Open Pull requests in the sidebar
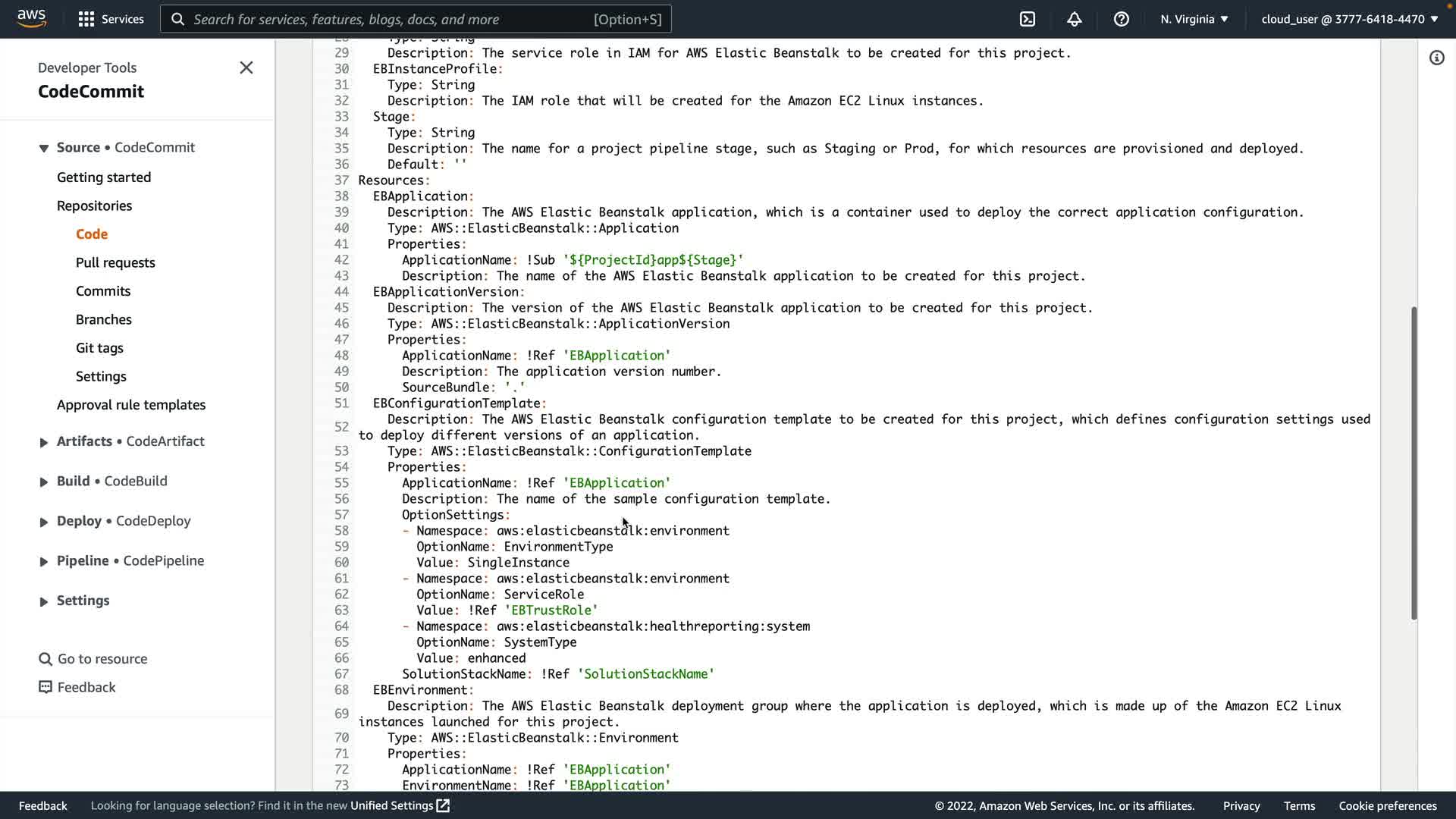1456x819 pixels. pyautogui.click(x=115, y=262)
